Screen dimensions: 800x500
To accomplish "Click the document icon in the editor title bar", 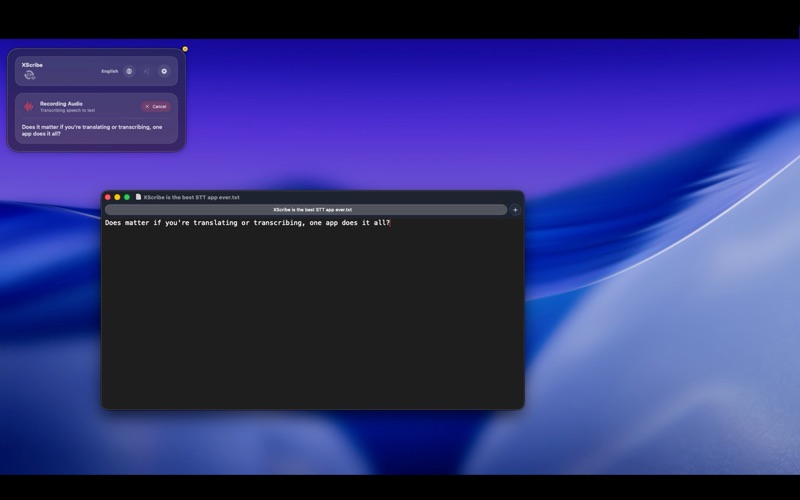I will [x=138, y=197].
